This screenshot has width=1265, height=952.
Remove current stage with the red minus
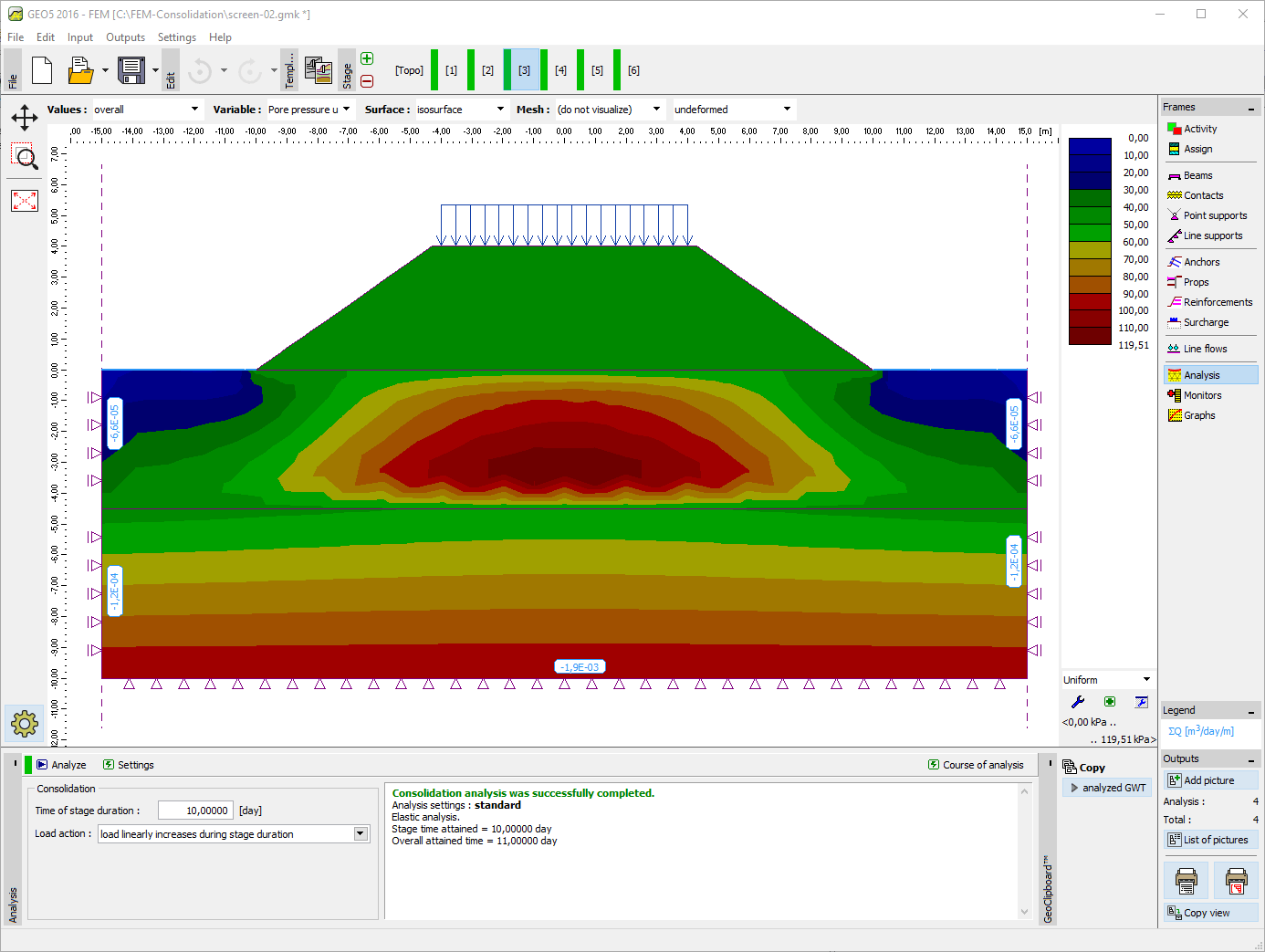click(366, 81)
